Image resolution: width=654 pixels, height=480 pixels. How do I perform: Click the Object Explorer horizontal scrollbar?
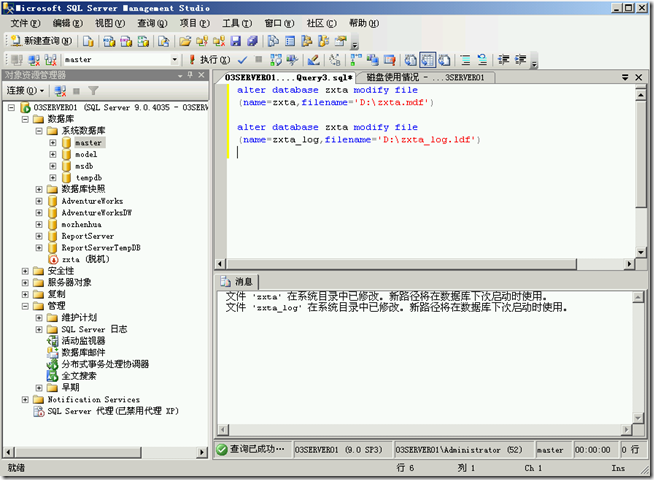pyautogui.click(x=79, y=452)
